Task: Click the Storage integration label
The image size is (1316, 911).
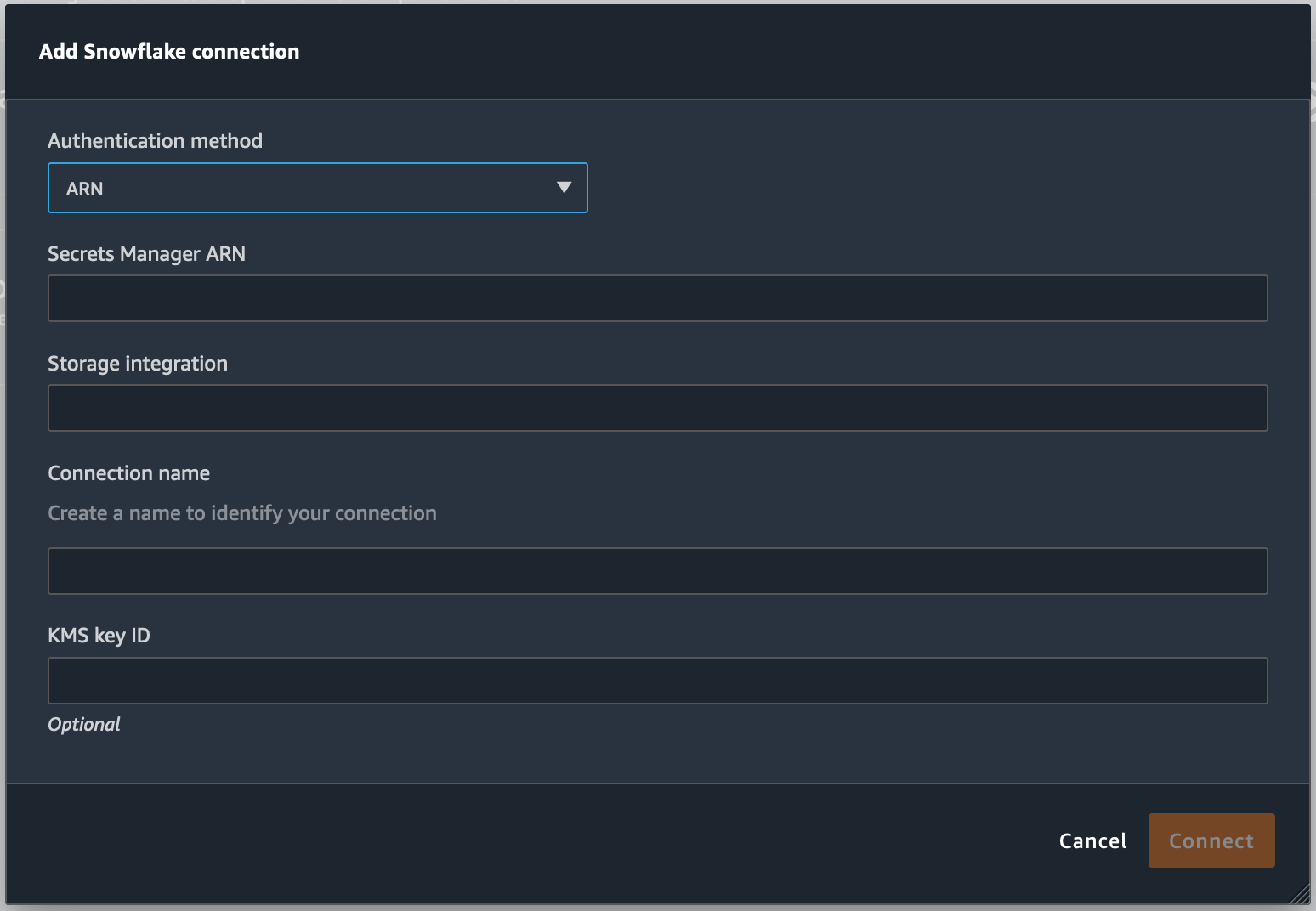Action: (138, 364)
